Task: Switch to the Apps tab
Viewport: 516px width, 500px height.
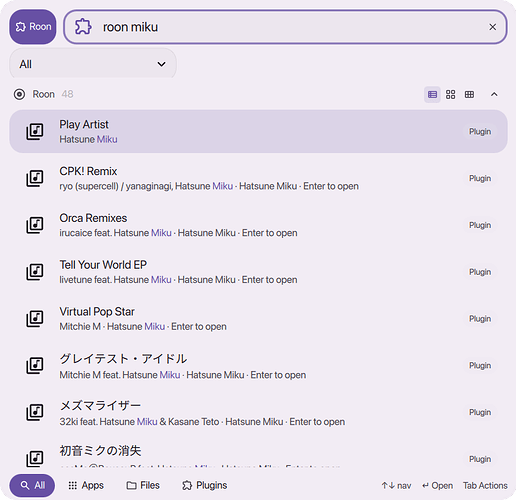Action: (x=86, y=485)
